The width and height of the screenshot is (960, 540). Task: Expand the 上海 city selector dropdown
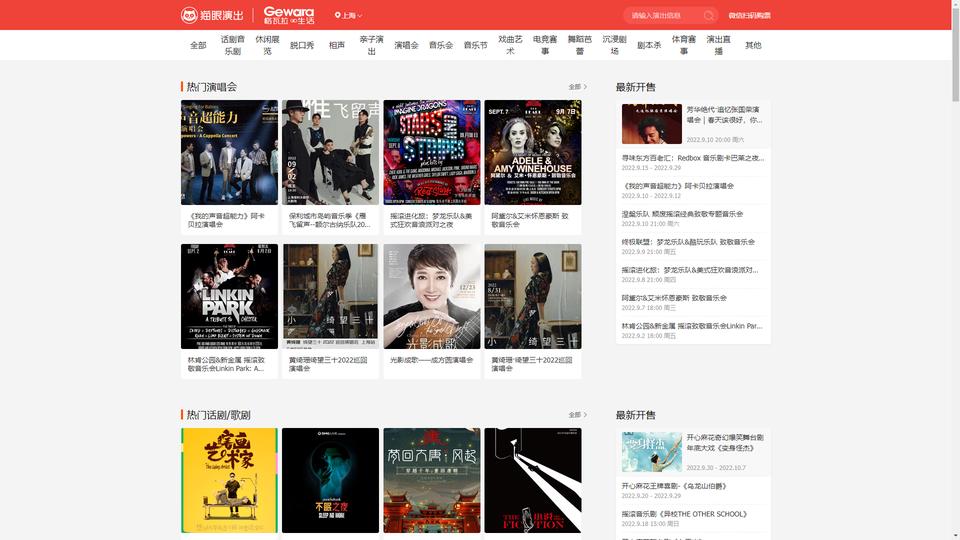348,15
